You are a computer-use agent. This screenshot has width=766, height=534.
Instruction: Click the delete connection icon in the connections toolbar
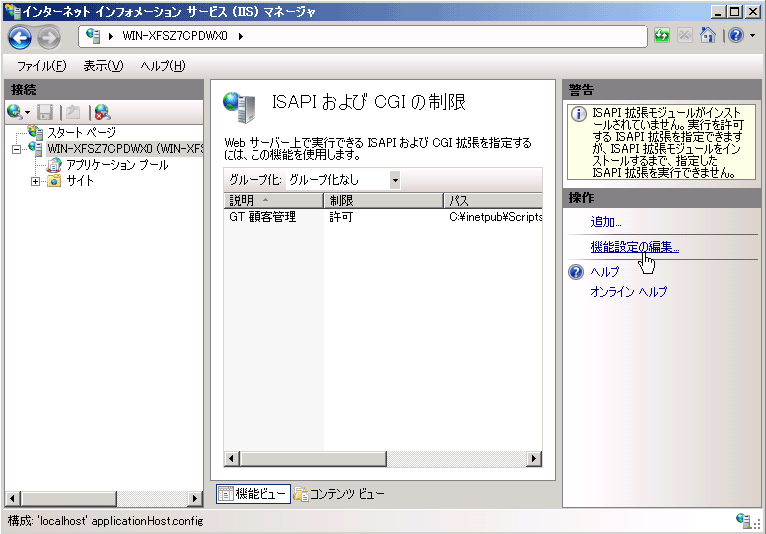pos(102,112)
